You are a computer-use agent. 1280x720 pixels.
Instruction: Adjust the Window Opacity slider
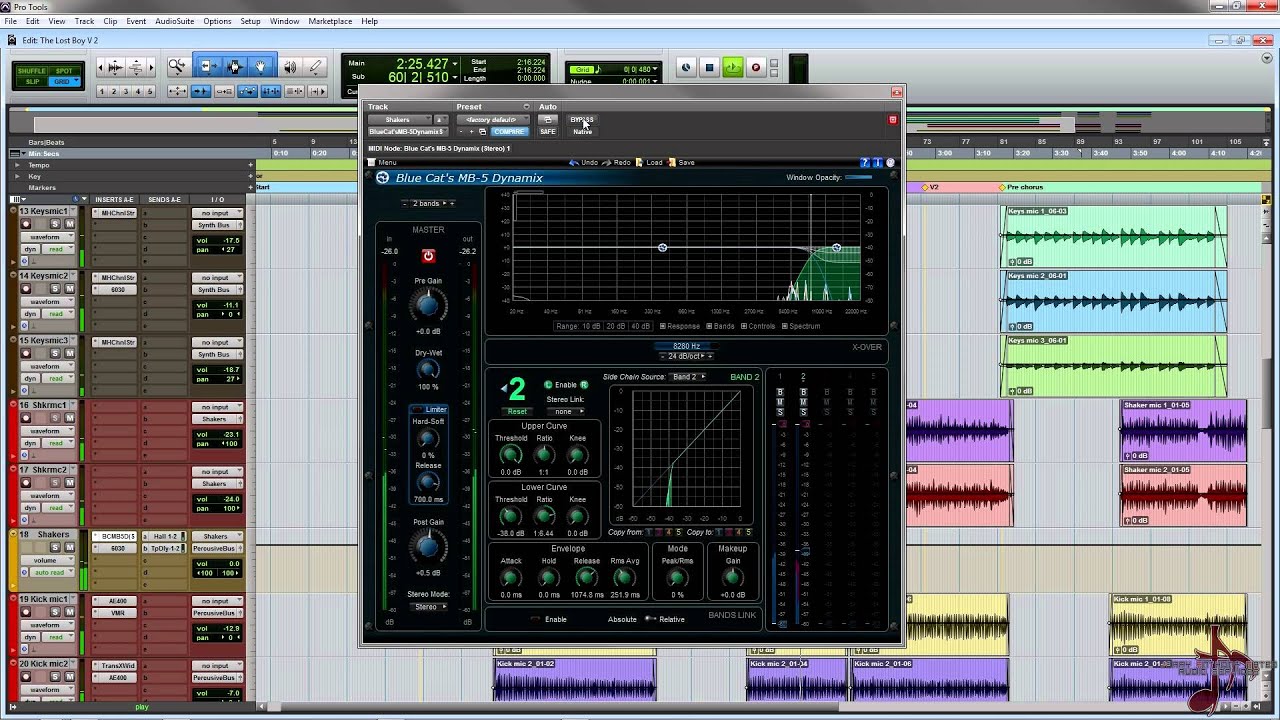coord(859,178)
